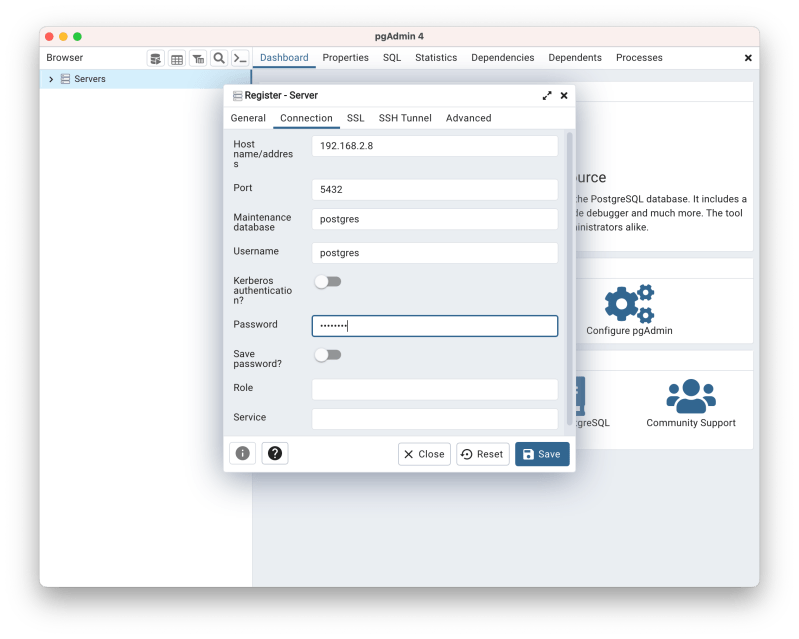Open the Statistics panel tab
The width and height of the screenshot is (799, 639).
436,58
